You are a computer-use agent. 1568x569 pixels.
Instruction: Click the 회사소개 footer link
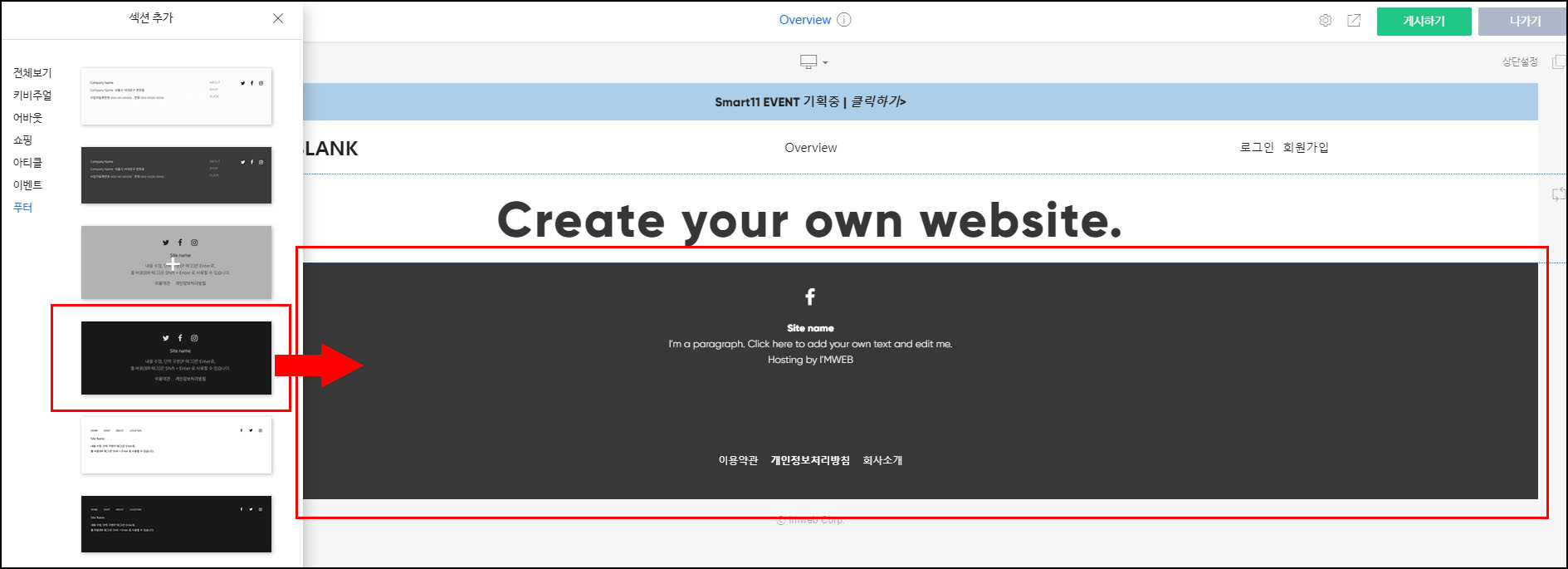click(882, 460)
